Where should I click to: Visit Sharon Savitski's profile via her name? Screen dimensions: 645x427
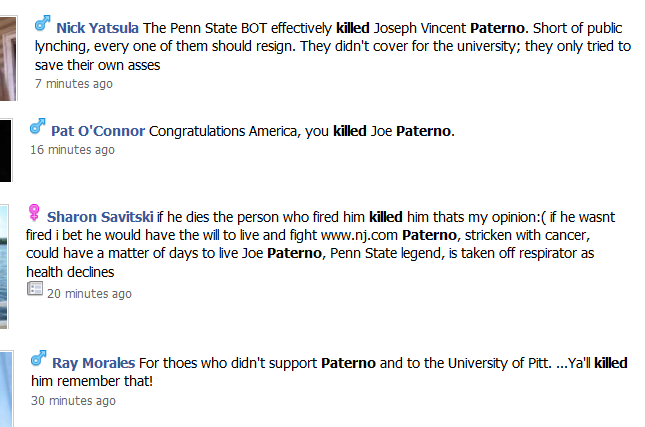(99, 216)
